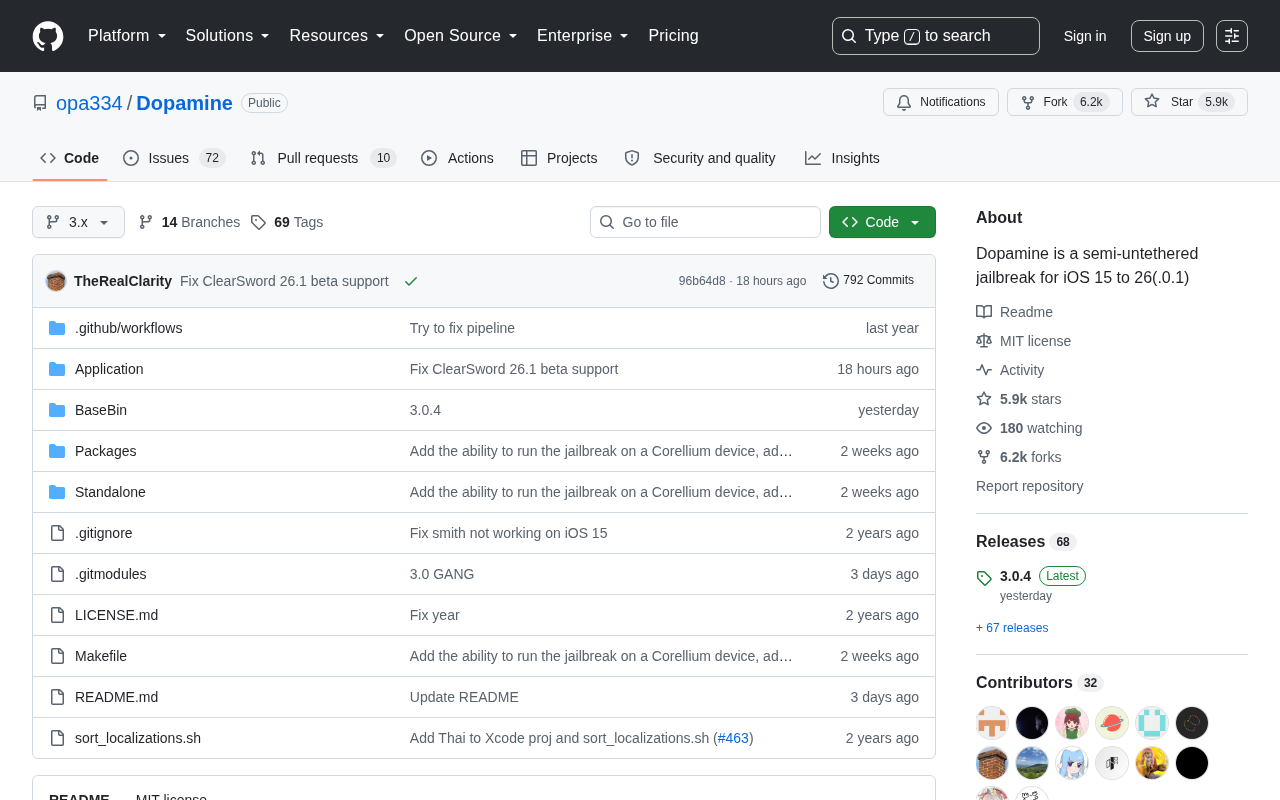Focus the 'Type / to search' field
This screenshot has height=800, width=1280.
tap(936, 36)
